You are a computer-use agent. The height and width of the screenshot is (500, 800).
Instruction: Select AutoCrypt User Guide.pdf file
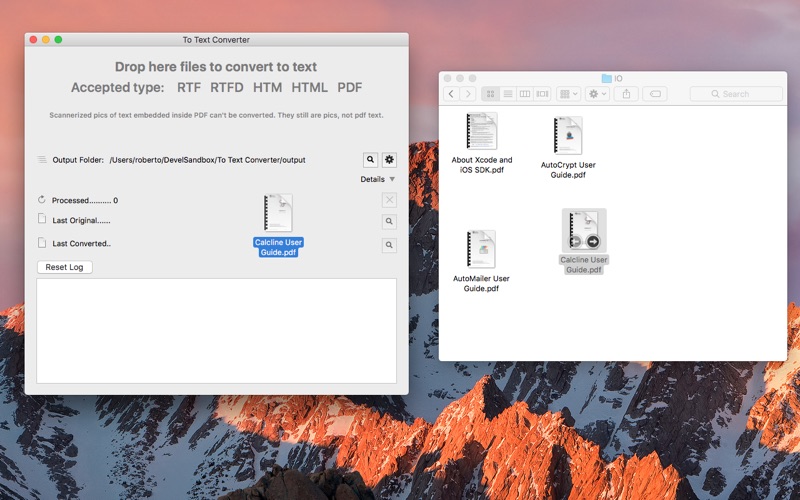coord(568,148)
